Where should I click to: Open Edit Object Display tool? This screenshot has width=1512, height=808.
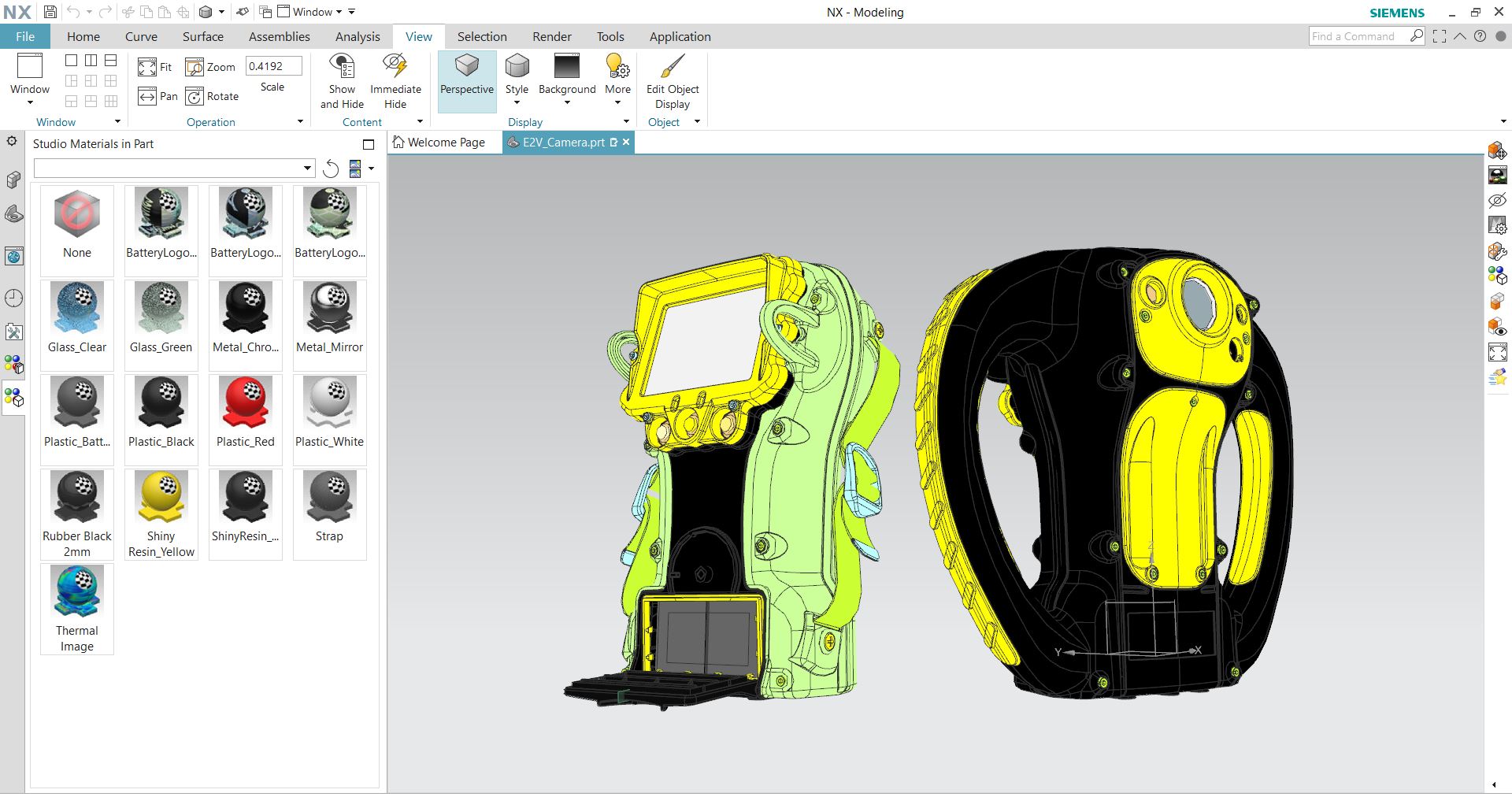click(x=673, y=81)
